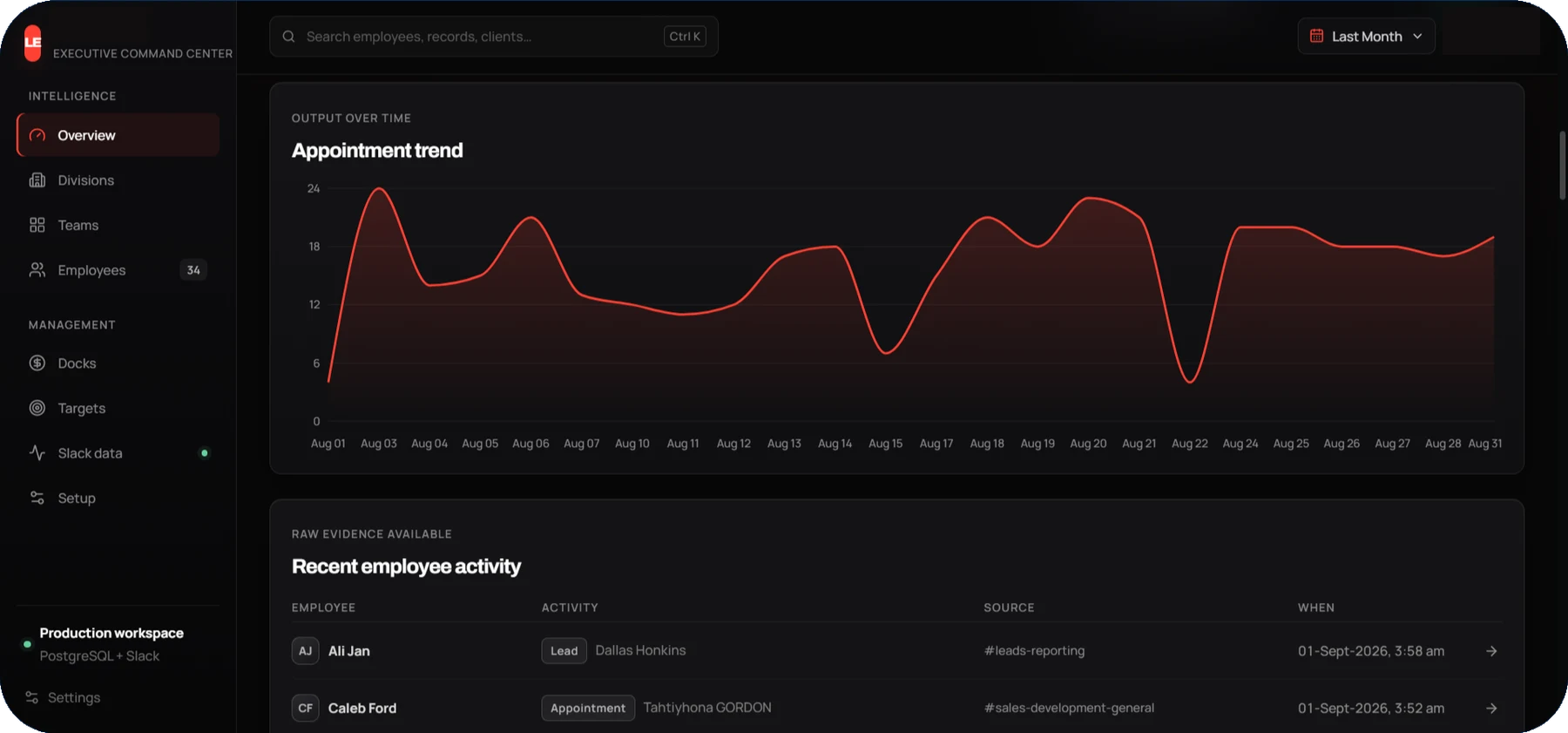
Task: Open the Divisions section
Action: tap(118, 180)
